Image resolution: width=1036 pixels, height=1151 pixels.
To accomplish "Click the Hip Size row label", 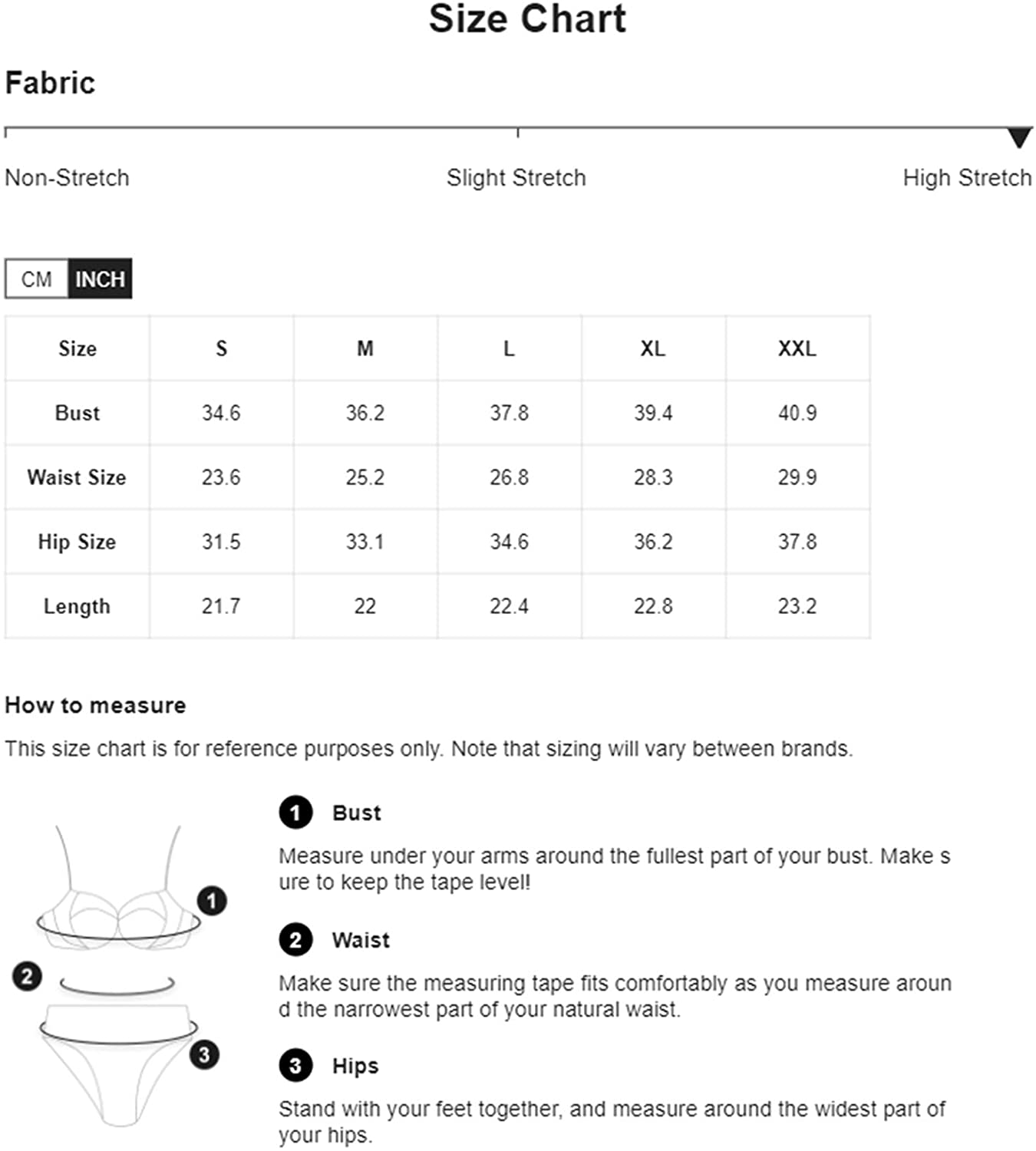I will [77, 542].
